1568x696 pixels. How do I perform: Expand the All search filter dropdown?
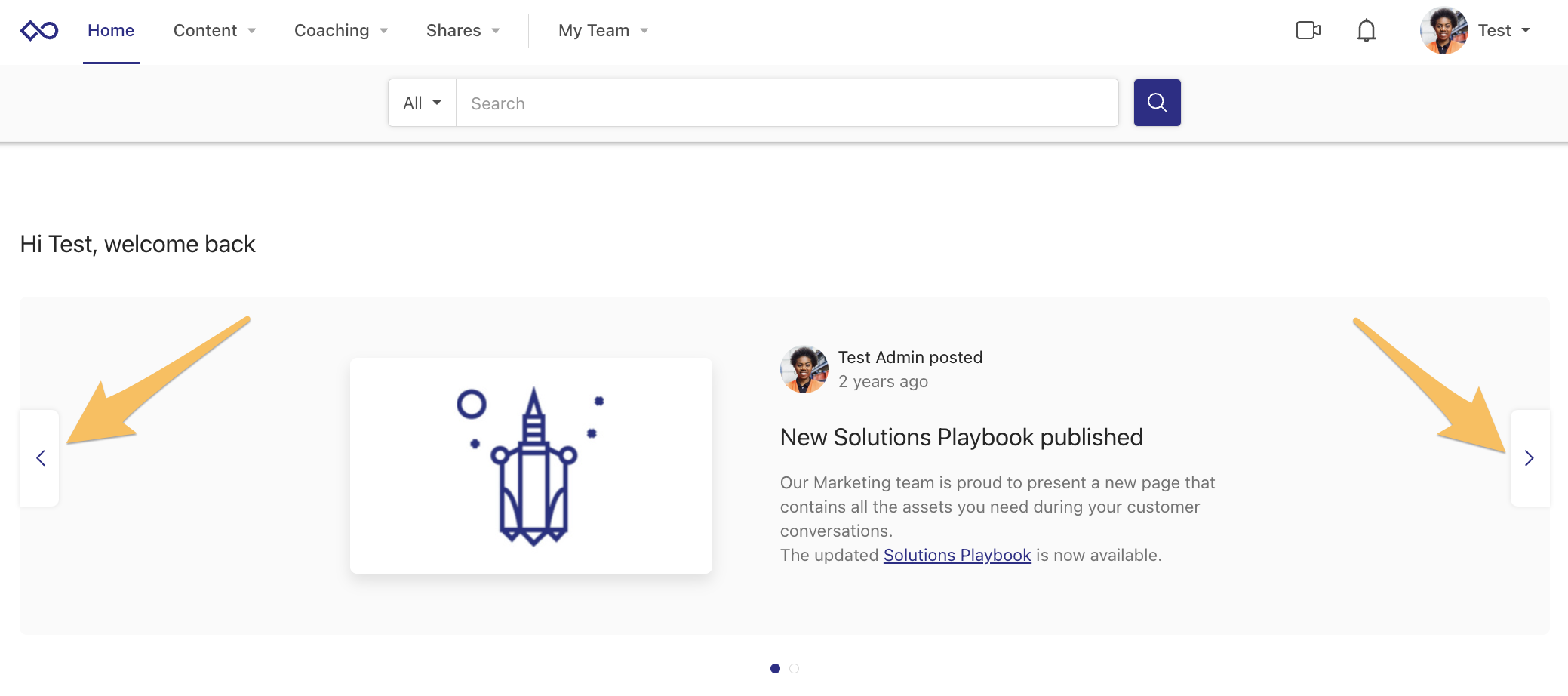422,103
